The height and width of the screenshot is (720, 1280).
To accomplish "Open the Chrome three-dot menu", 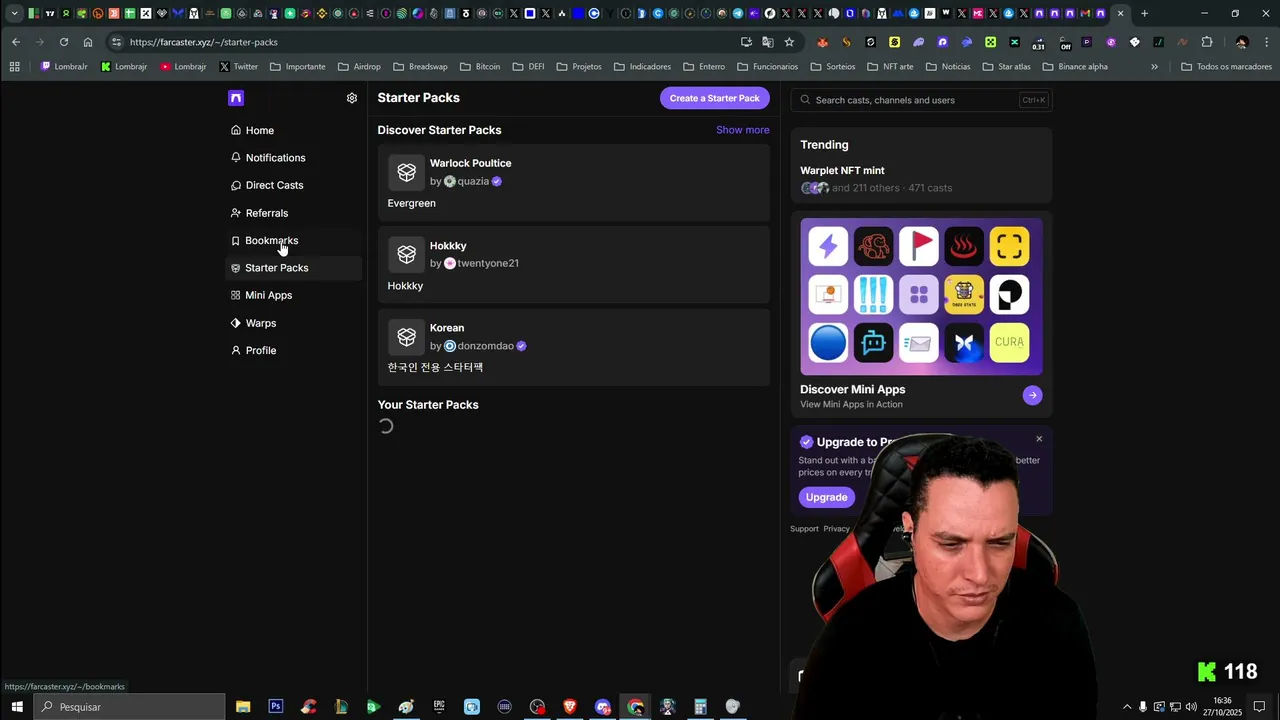I will 1266,42.
